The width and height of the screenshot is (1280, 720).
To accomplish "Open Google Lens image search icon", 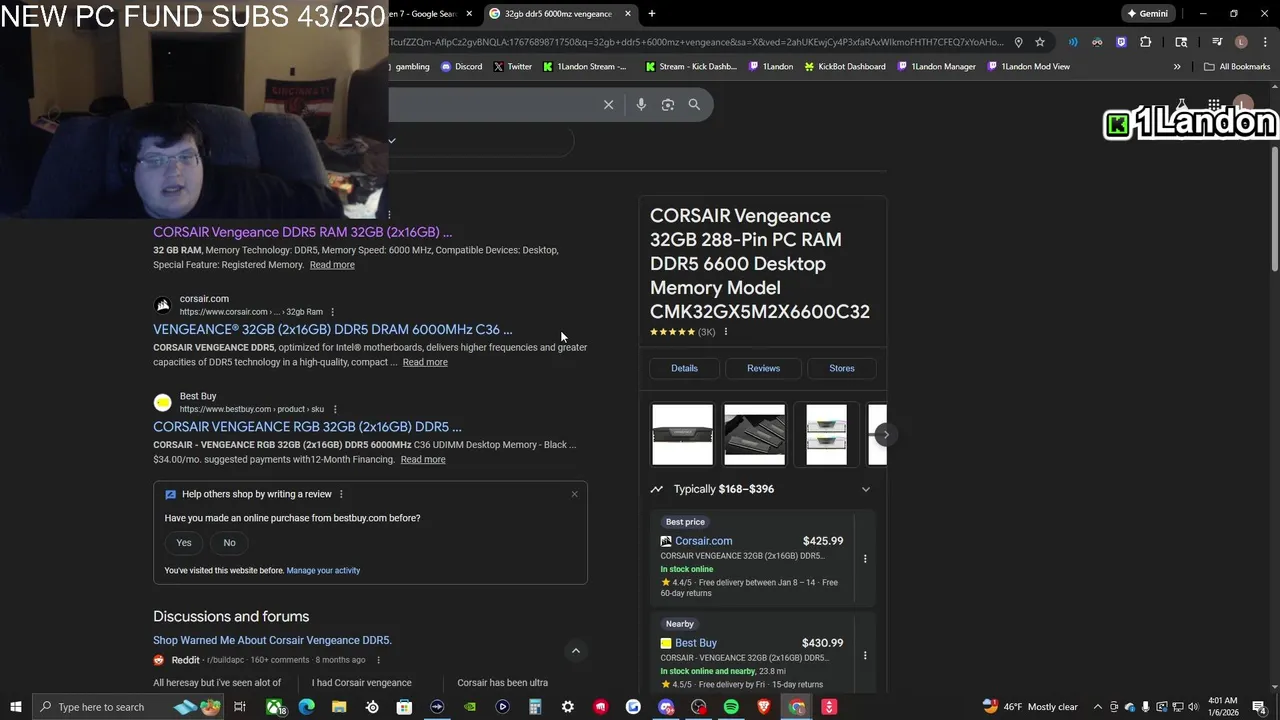I will point(668,105).
